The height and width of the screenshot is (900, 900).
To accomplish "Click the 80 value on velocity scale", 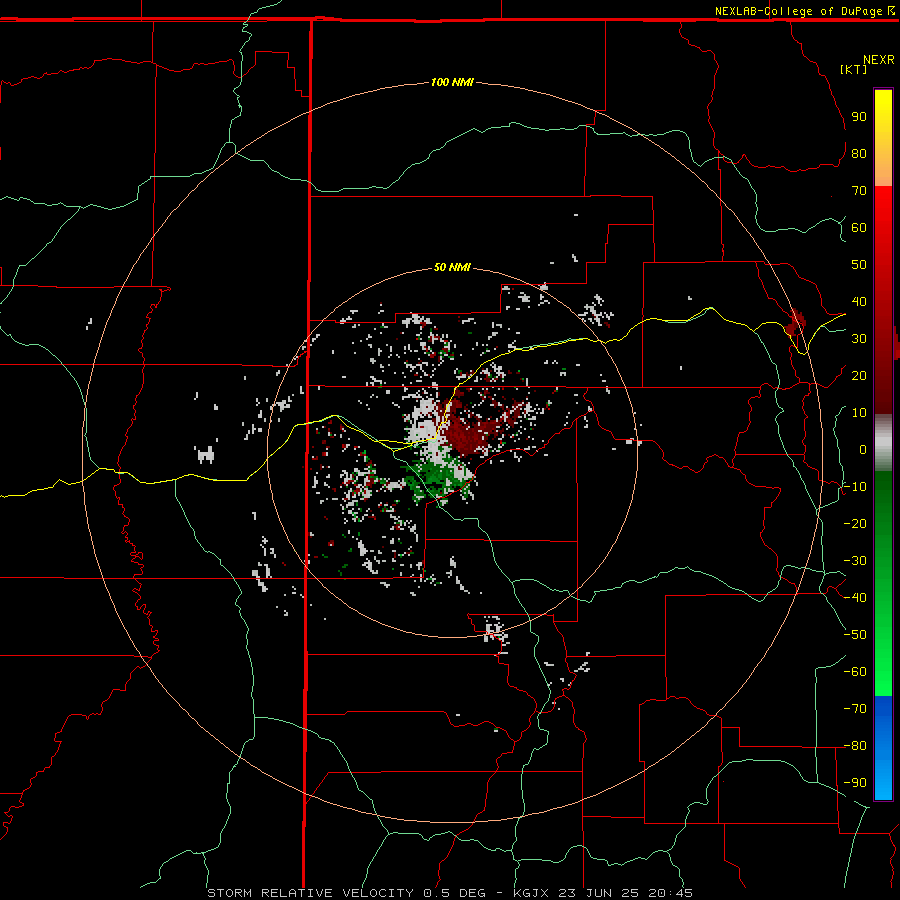I will click(859, 154).
